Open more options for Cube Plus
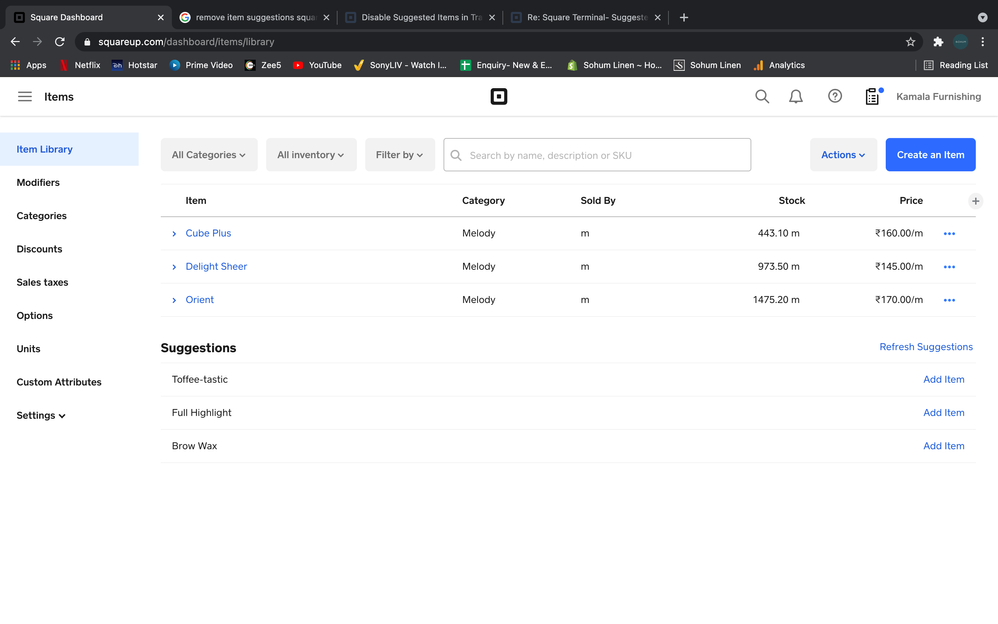Image resolution: width=998 pixels, height=624 pixels. [x=949, y=234]
